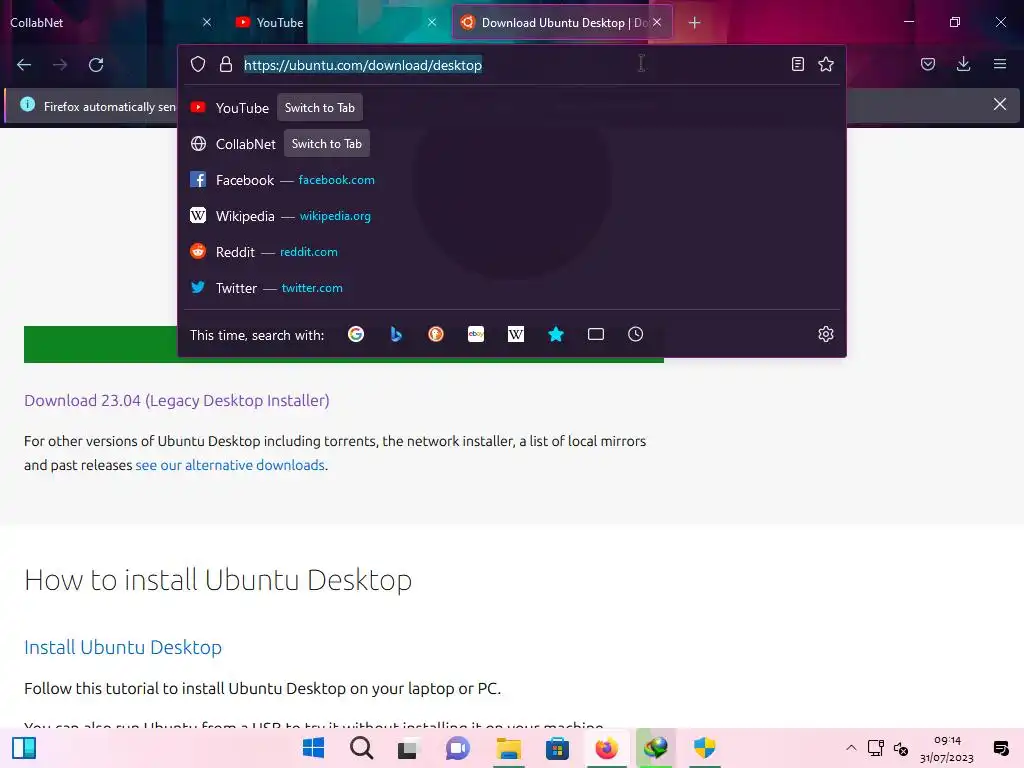This screenshot has height=768, width=1024.
Task: Open network status tray icon
Action: [875, 748]
